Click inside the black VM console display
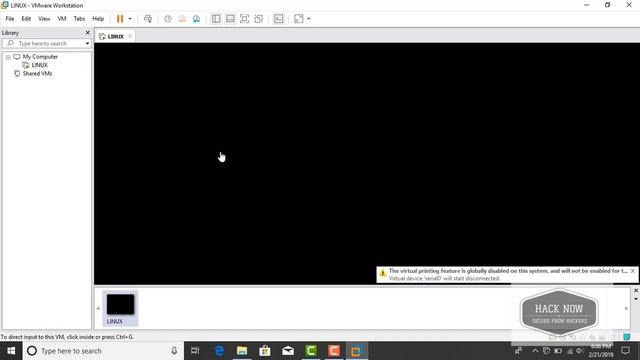Screen dimensions: 640x360 (x=367, y=163)
